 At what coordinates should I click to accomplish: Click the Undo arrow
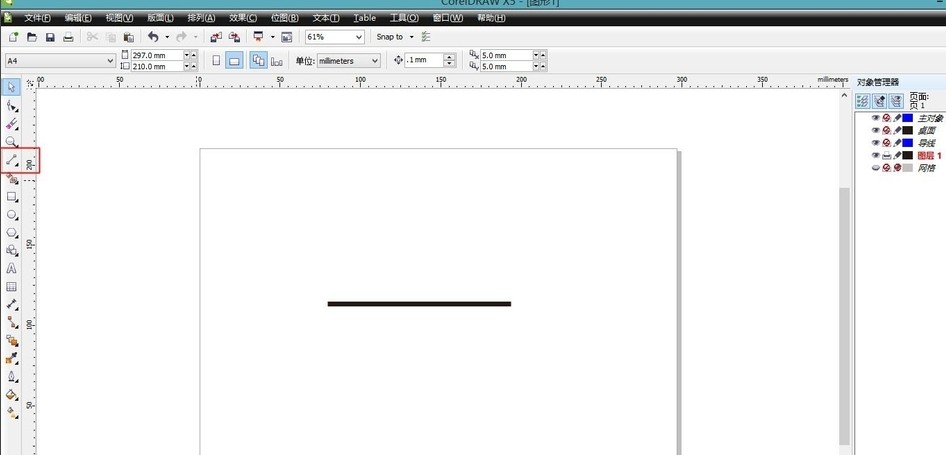153,37
